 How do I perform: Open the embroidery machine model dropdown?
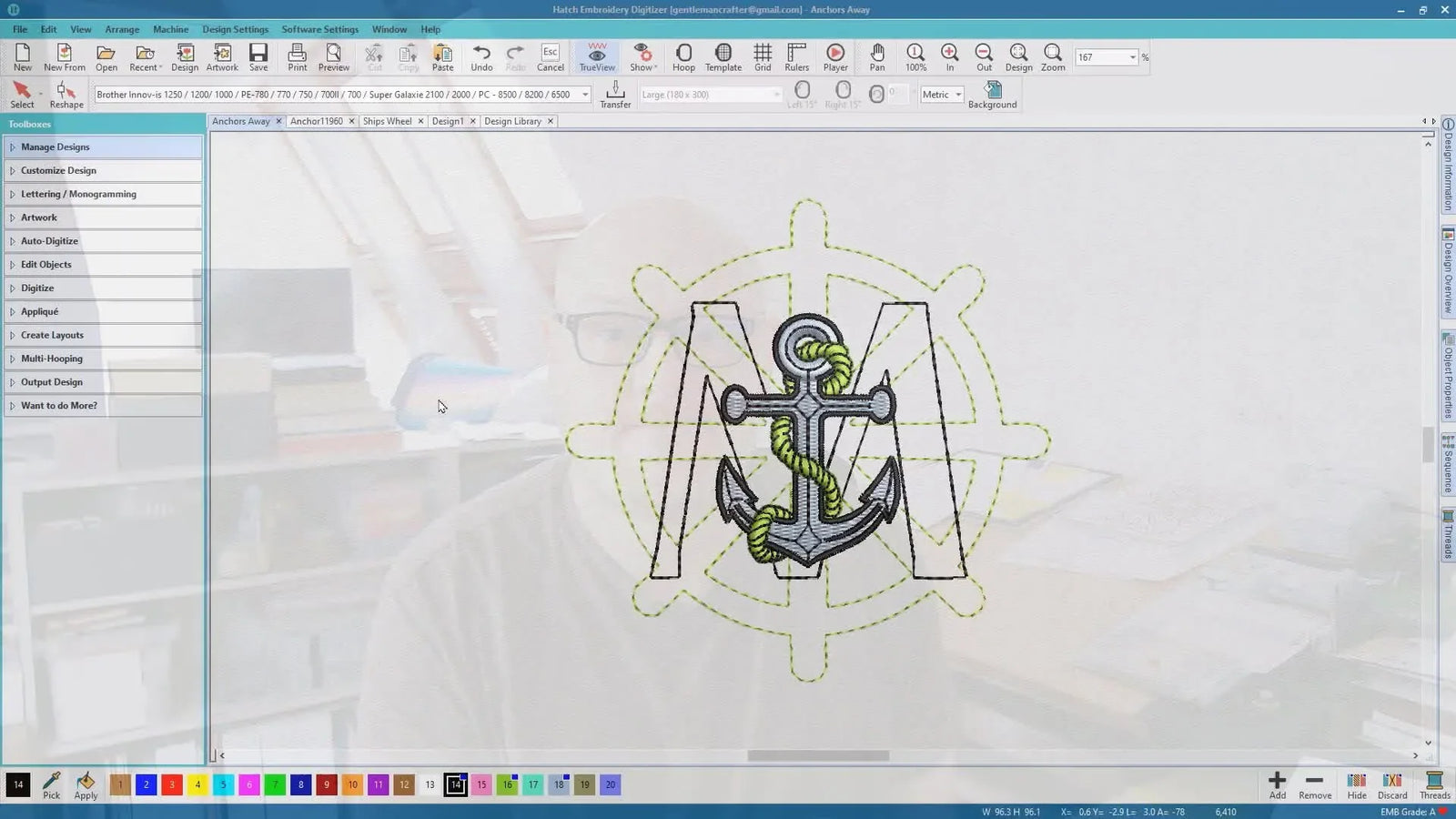tap(583, 94)
